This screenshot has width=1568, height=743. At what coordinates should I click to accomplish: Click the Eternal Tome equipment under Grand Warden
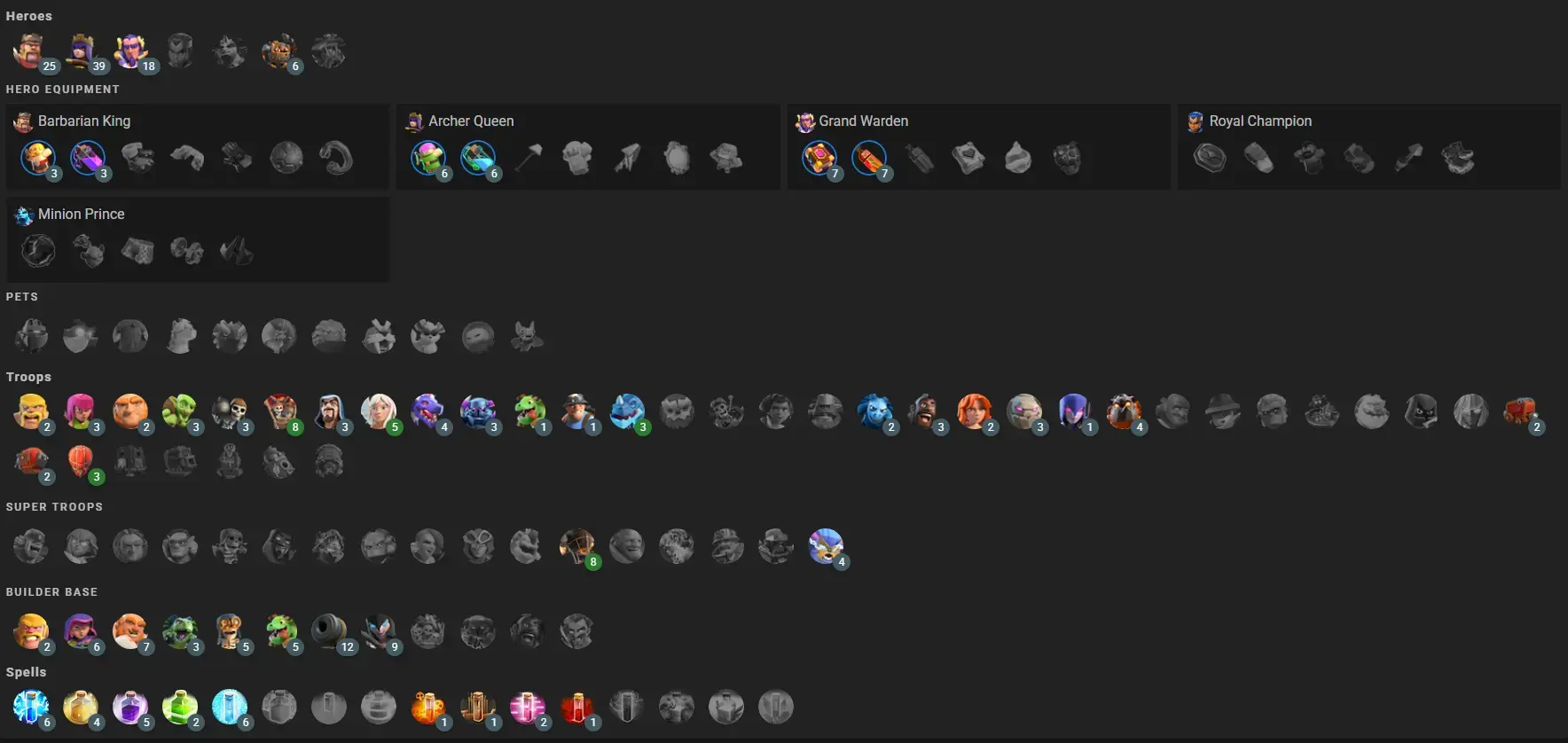819,158
